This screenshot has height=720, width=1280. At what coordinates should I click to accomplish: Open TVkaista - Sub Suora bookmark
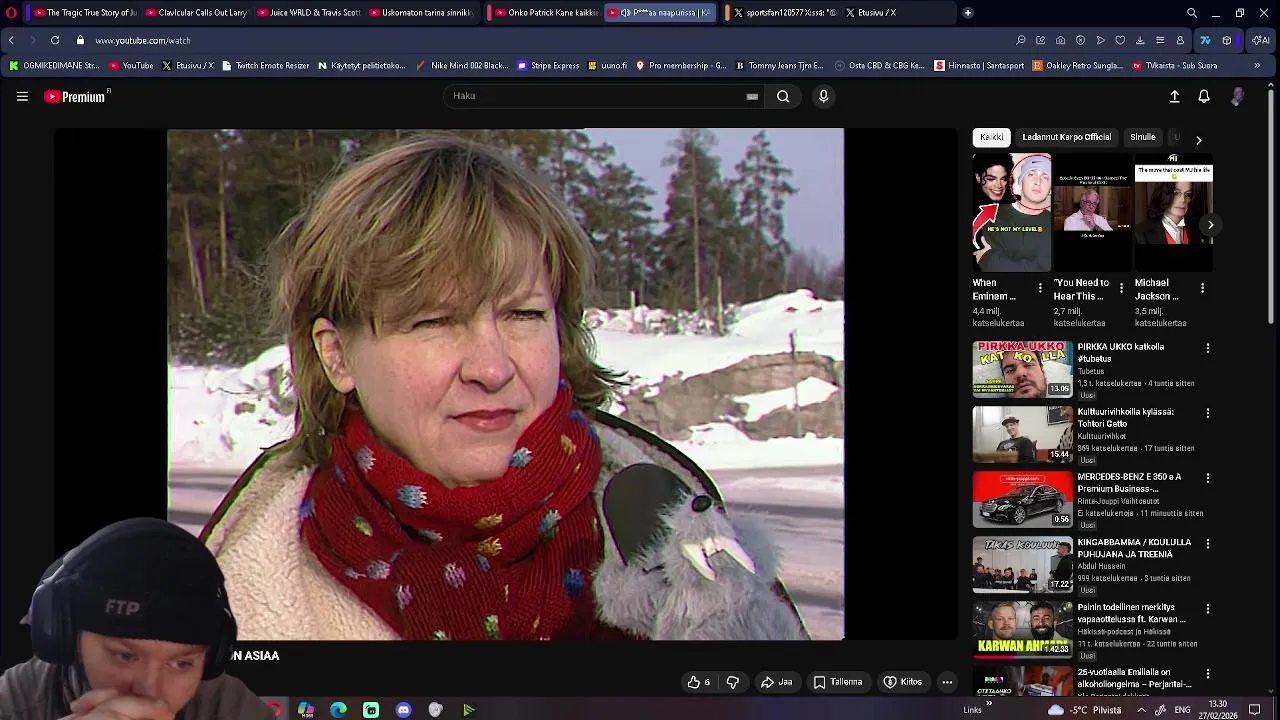point(1174,66)
